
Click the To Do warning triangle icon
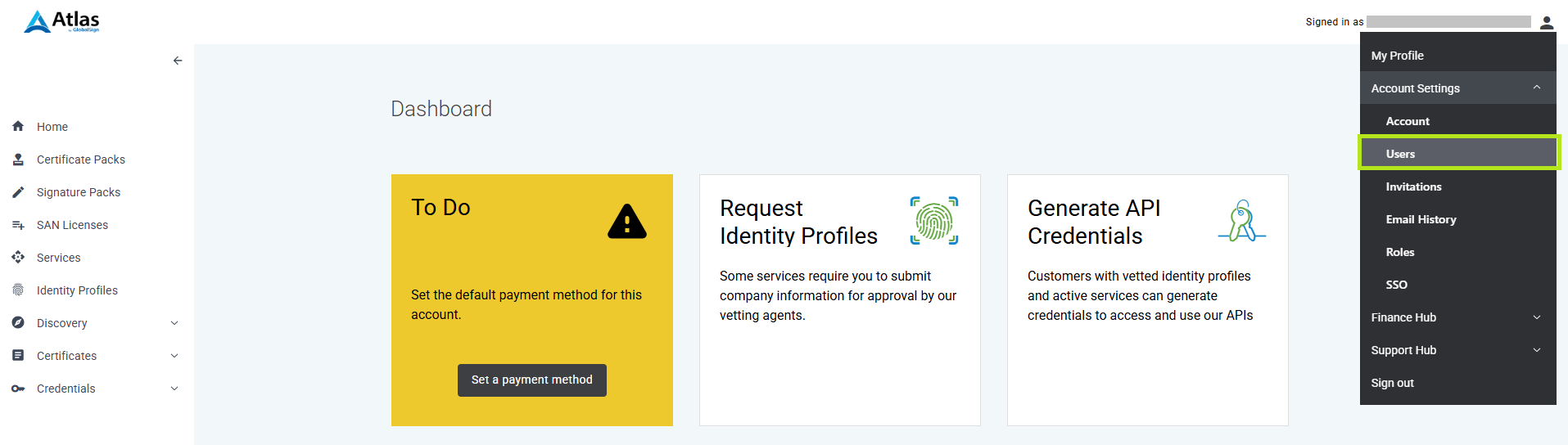(x=627, y=221)
